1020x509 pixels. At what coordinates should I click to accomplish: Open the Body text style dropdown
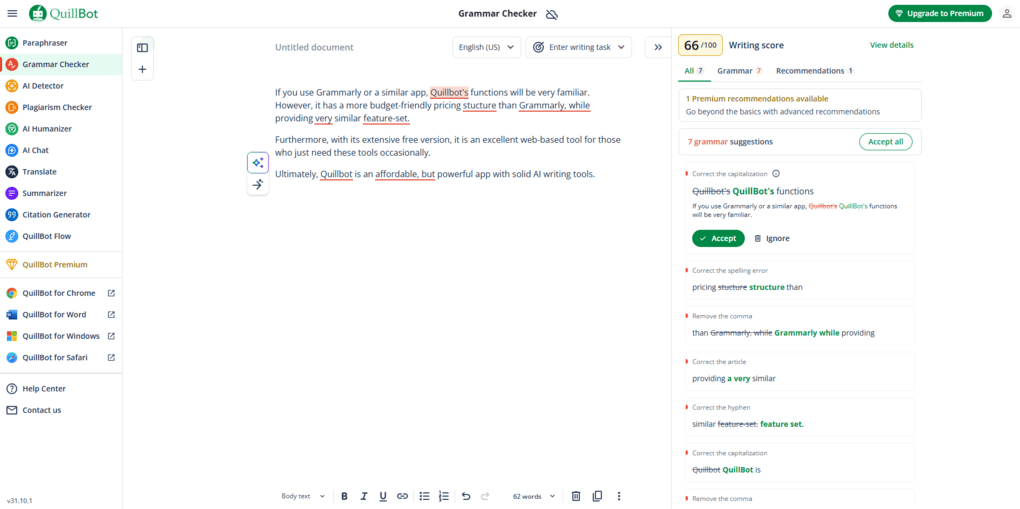click(303, 496)
